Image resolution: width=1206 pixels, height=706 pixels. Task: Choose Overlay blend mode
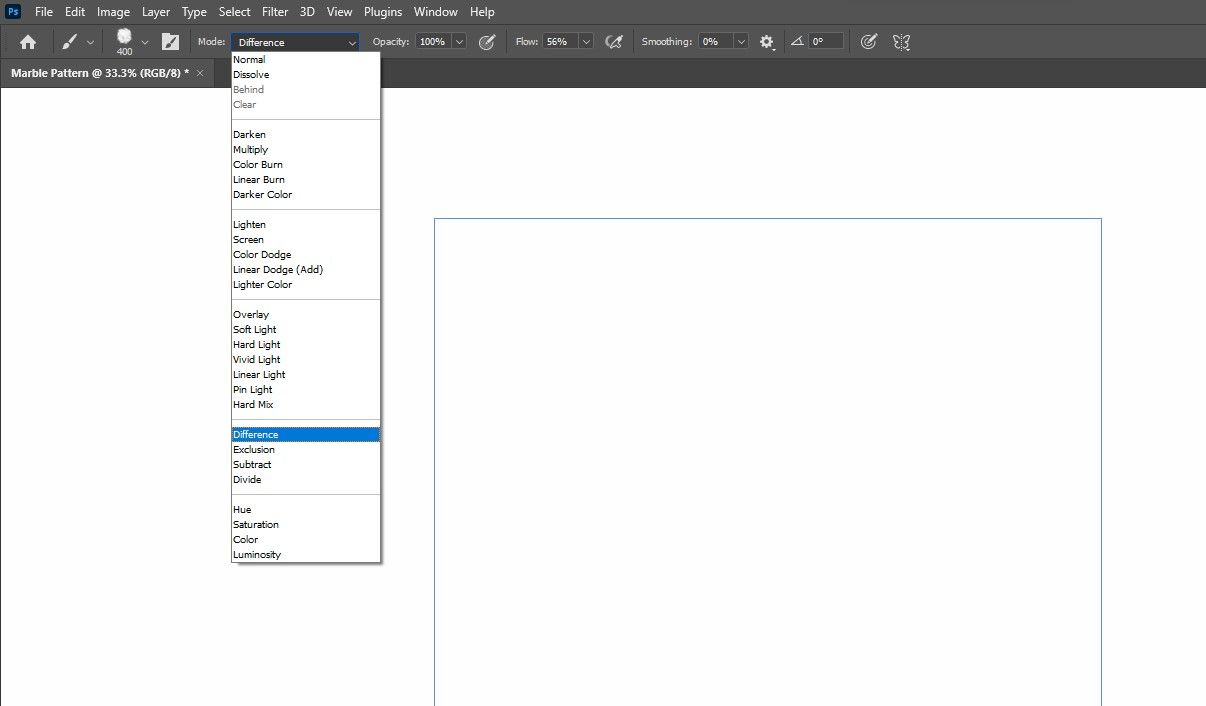click(x=306, y=315)
